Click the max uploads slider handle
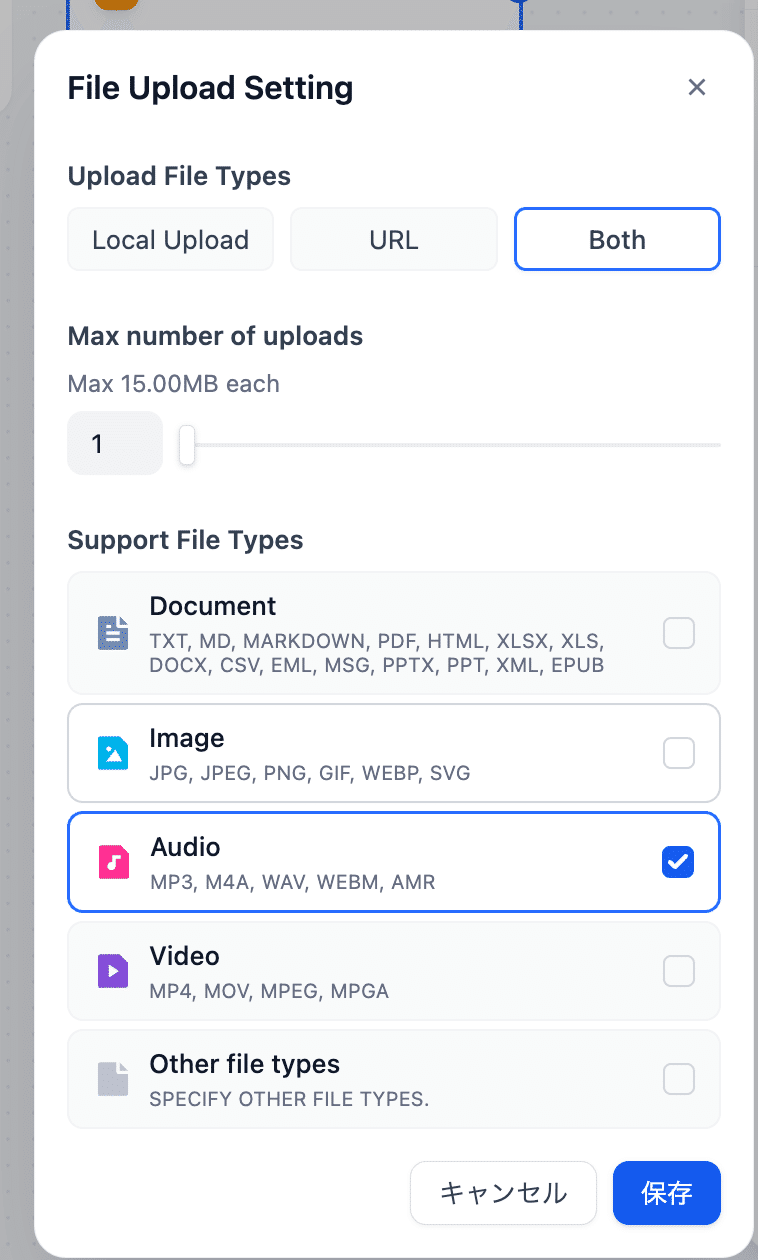 click(187, 444)
